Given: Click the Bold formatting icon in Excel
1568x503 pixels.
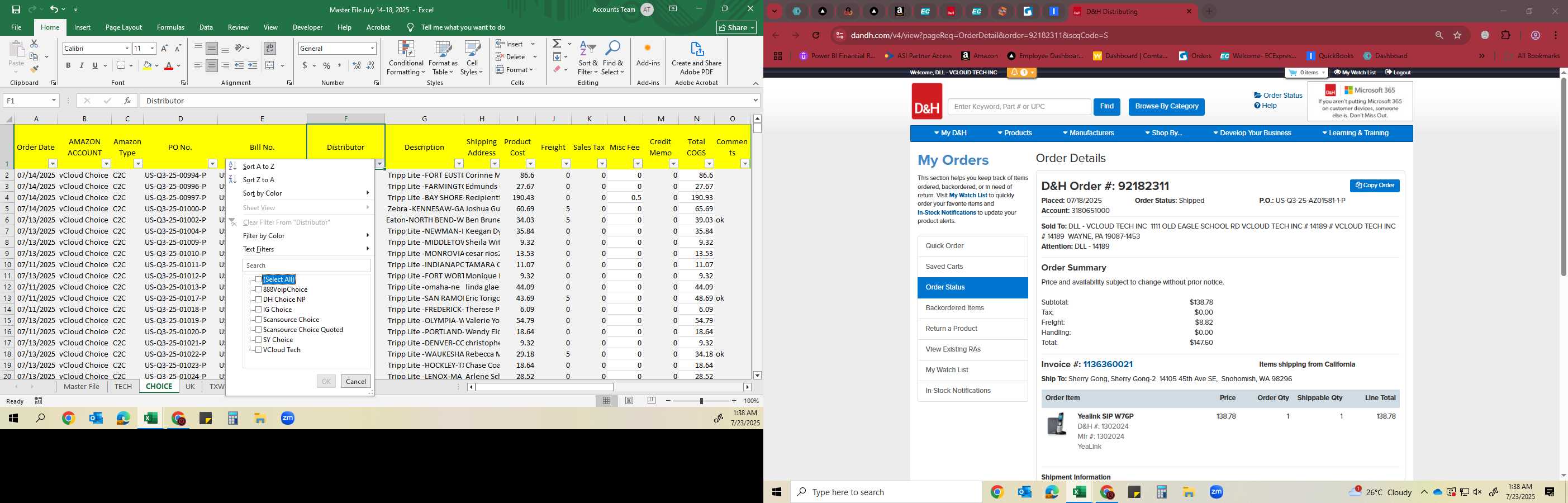Looking at the screenshot, I should click(x=68, y=66).
